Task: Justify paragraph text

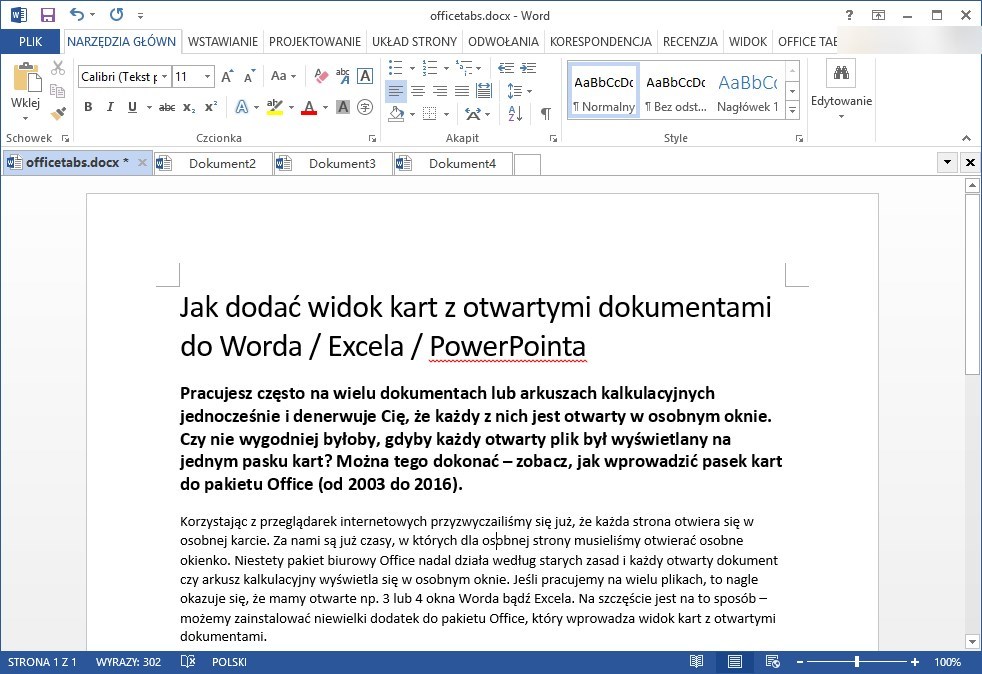Action: (462, 91)
